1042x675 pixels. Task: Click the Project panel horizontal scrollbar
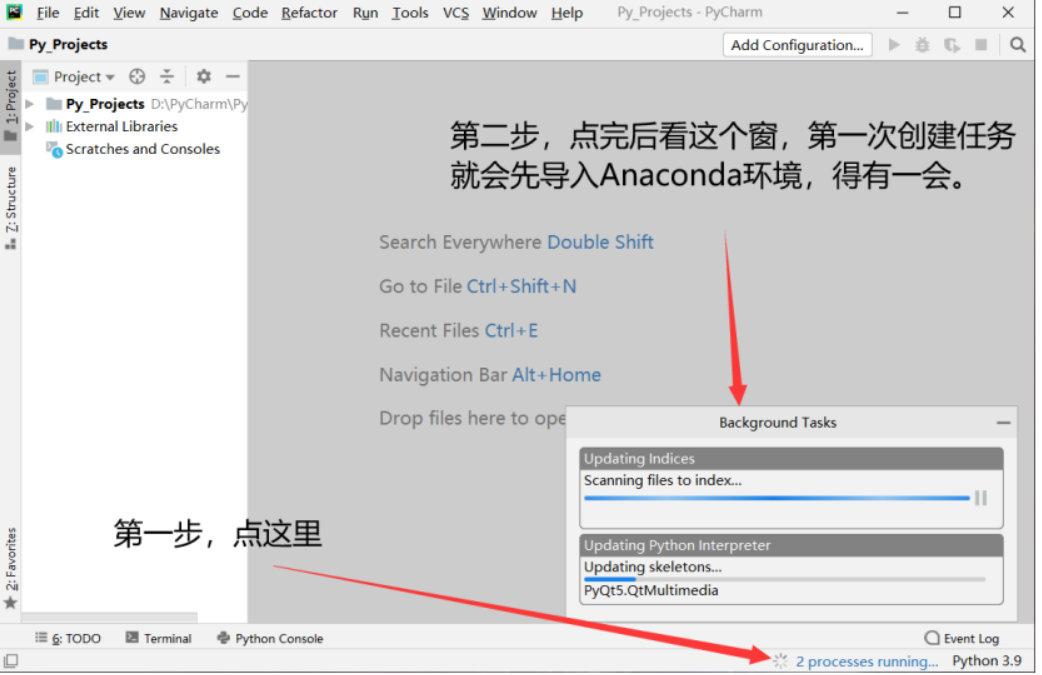pos(110,617)
